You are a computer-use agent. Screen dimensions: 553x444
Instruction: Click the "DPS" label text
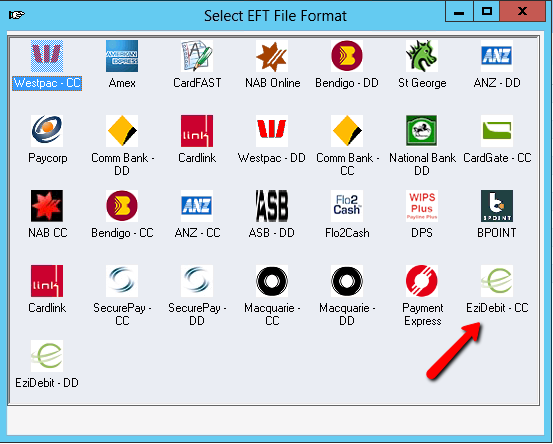422,233
